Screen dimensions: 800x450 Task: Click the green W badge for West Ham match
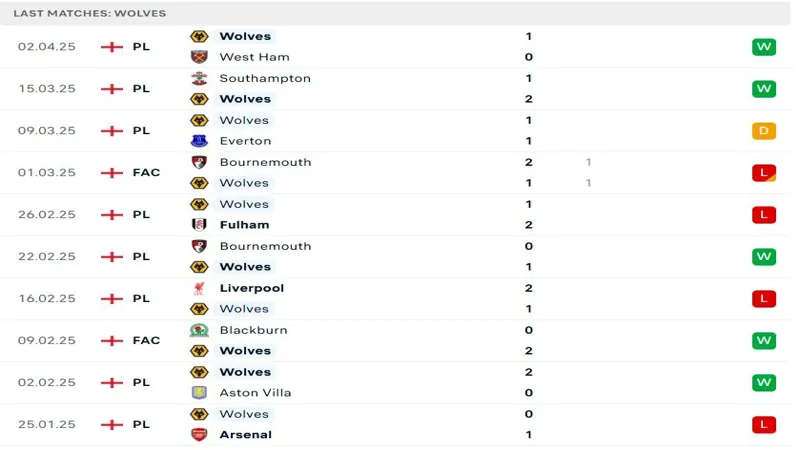point(763,47)
